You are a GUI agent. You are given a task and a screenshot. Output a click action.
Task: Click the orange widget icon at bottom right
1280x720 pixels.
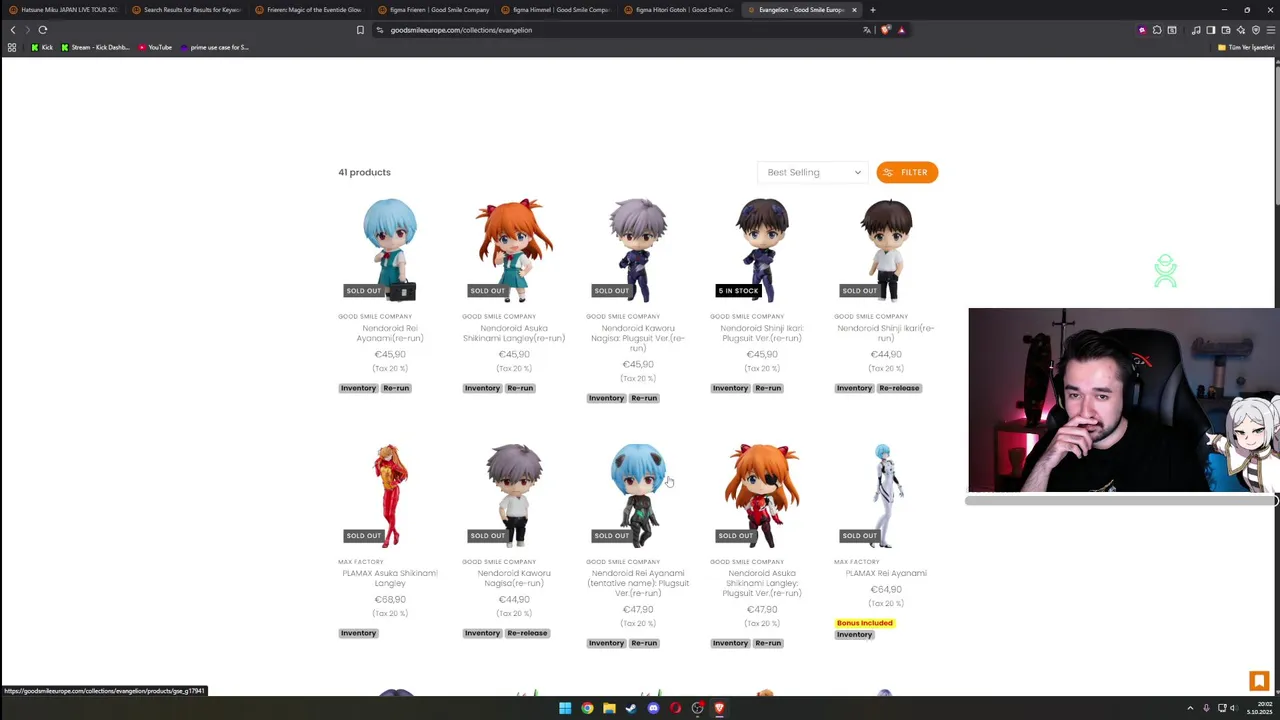(1259, 681)
